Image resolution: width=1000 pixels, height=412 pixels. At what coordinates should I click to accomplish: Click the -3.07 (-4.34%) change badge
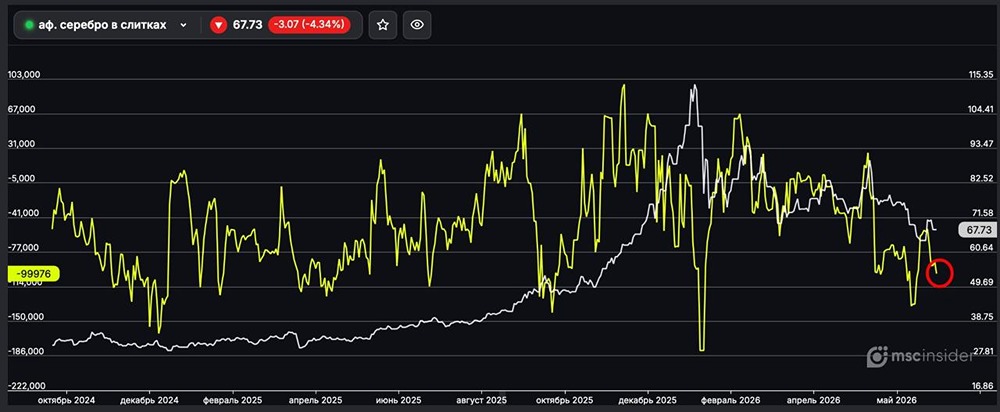tap(309, 25)
